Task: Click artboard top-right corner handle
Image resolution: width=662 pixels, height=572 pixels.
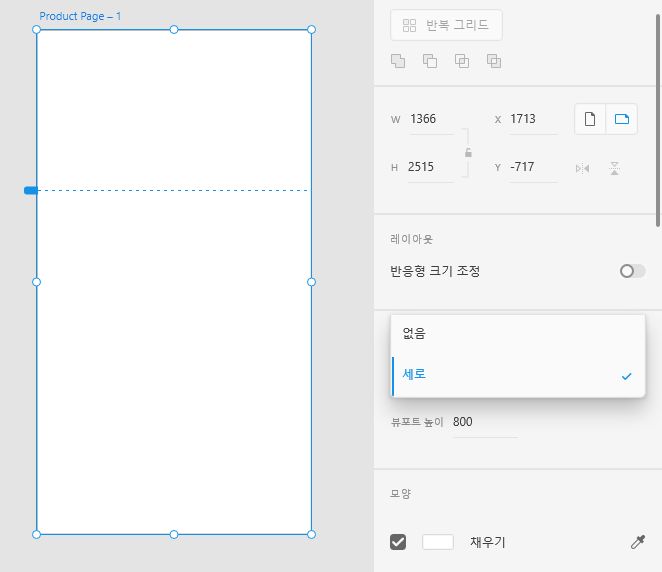Action: click(x=312, y=30)
